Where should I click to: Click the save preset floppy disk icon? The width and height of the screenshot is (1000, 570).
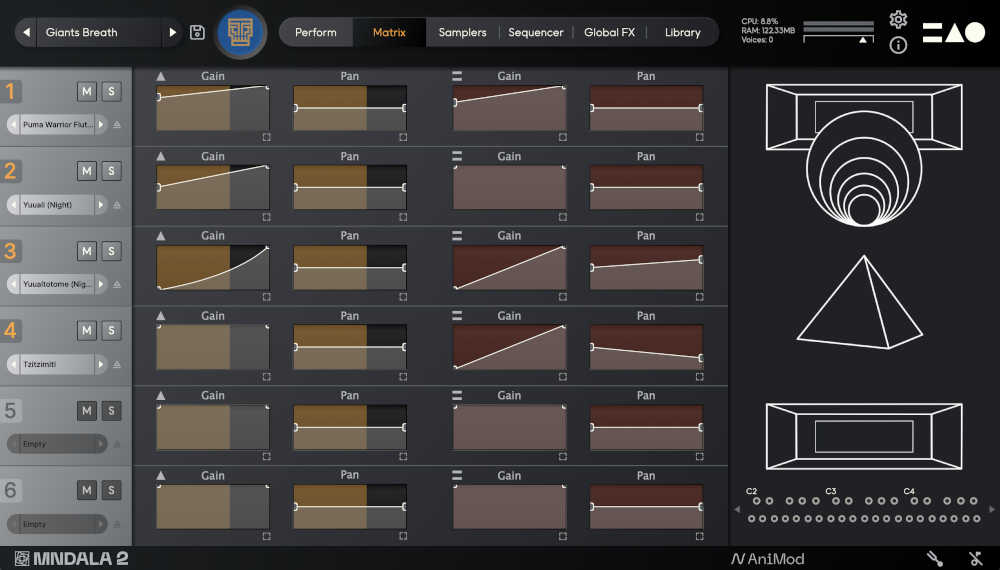point(197,32)
